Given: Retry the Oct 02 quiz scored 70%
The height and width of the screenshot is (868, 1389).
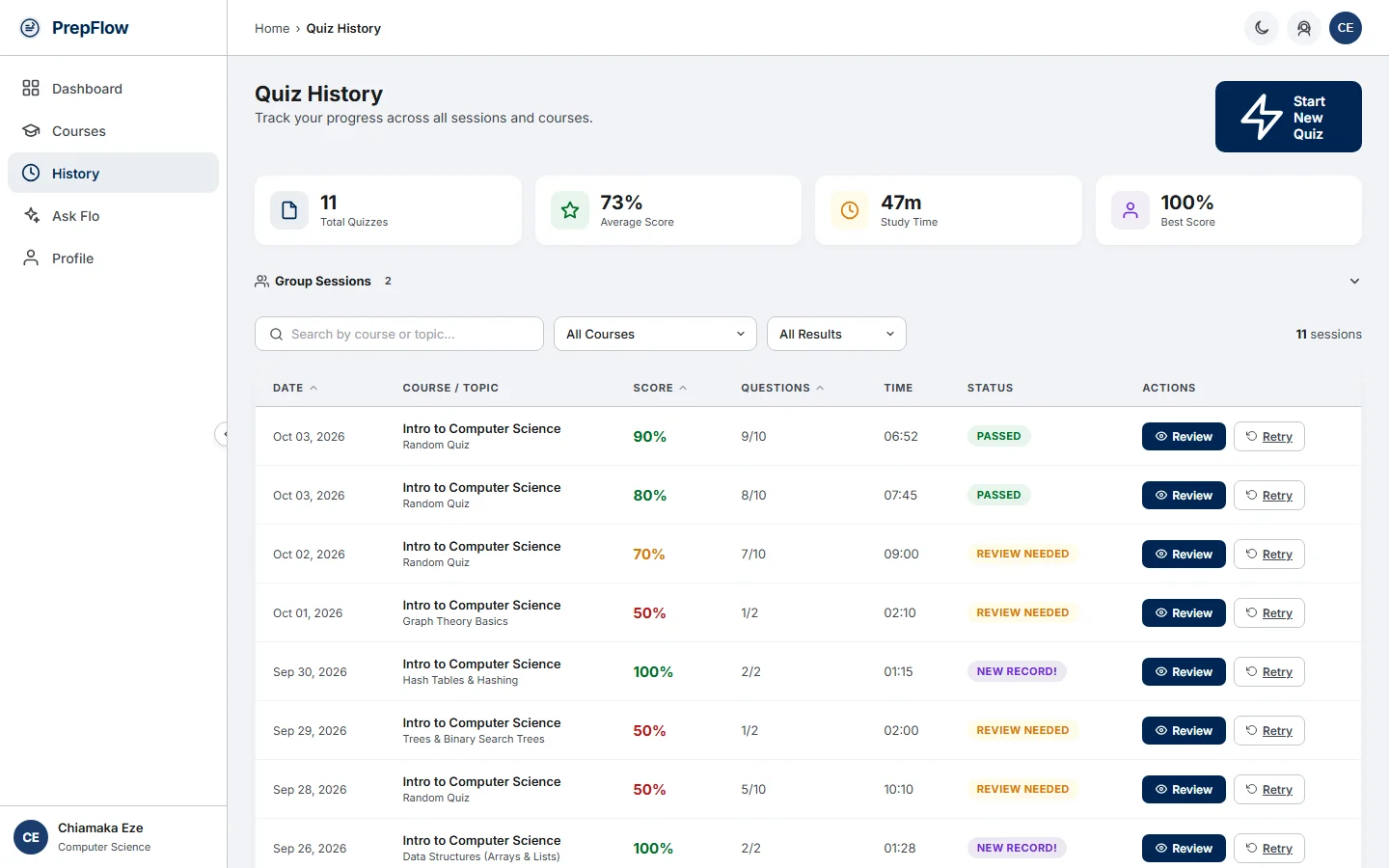Looking at the screenshot, I should pyautogui.click(x=1269, y=554).
